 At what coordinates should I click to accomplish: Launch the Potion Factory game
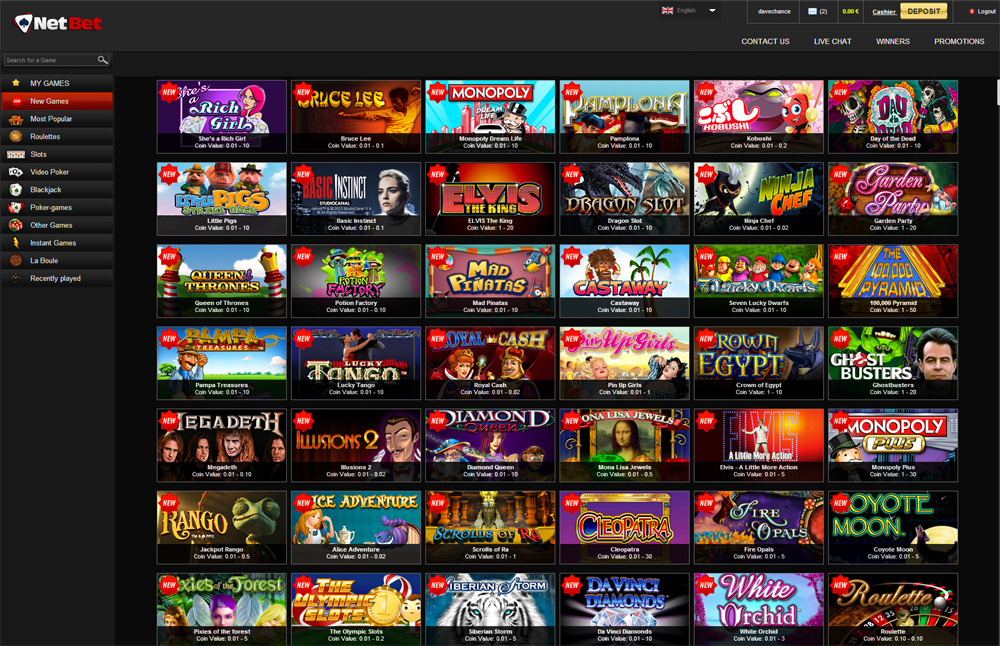[x=356, y=281]
